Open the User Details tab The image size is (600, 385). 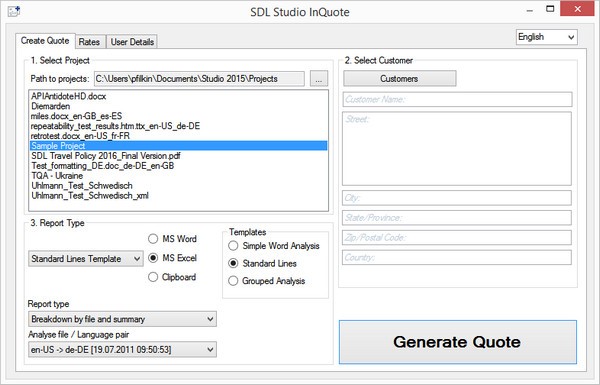tap(132, 42)
